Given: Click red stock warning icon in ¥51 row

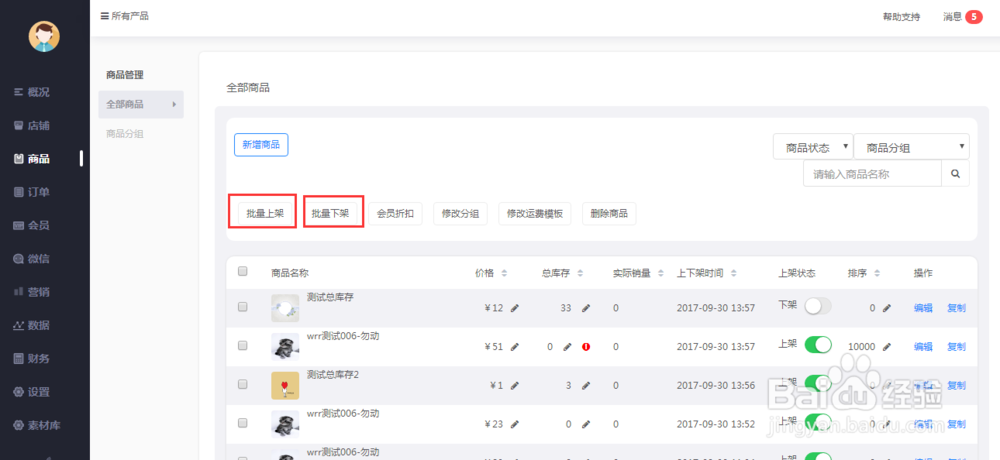Looking at the screenshot, I should coord(585,347).
